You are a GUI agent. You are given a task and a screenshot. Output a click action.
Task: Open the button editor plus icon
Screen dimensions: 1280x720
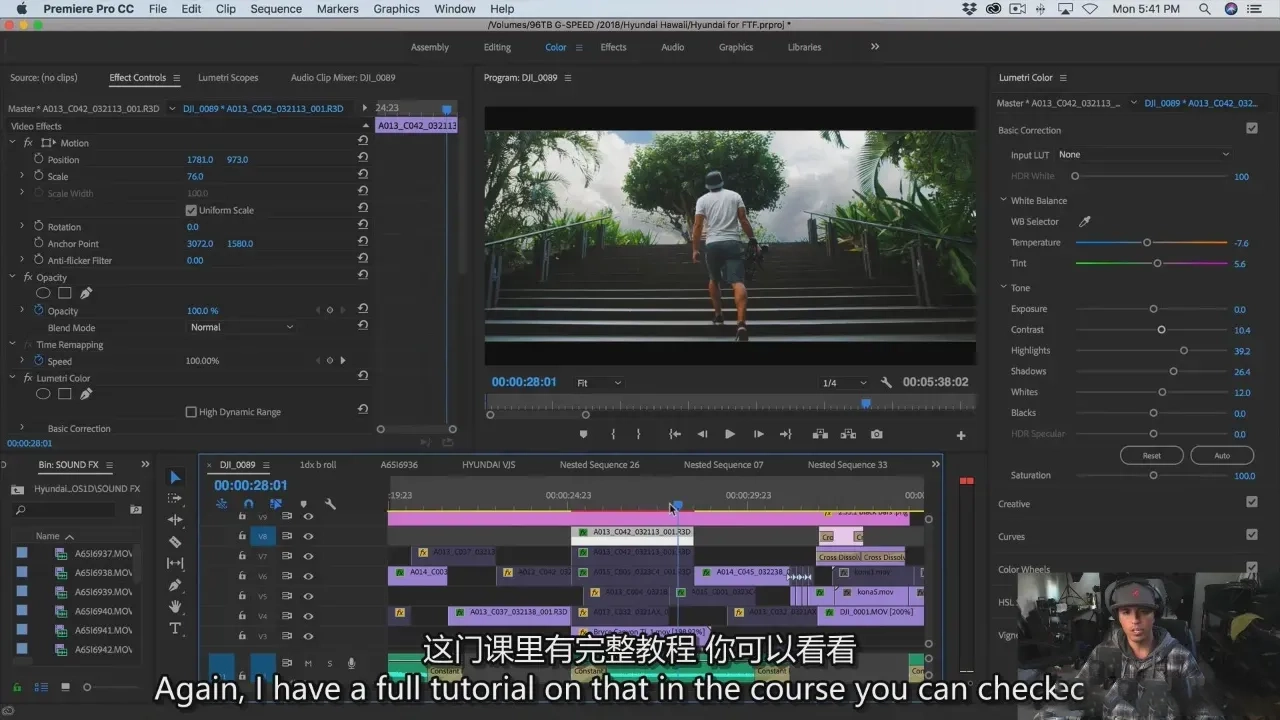coord(961,435)
